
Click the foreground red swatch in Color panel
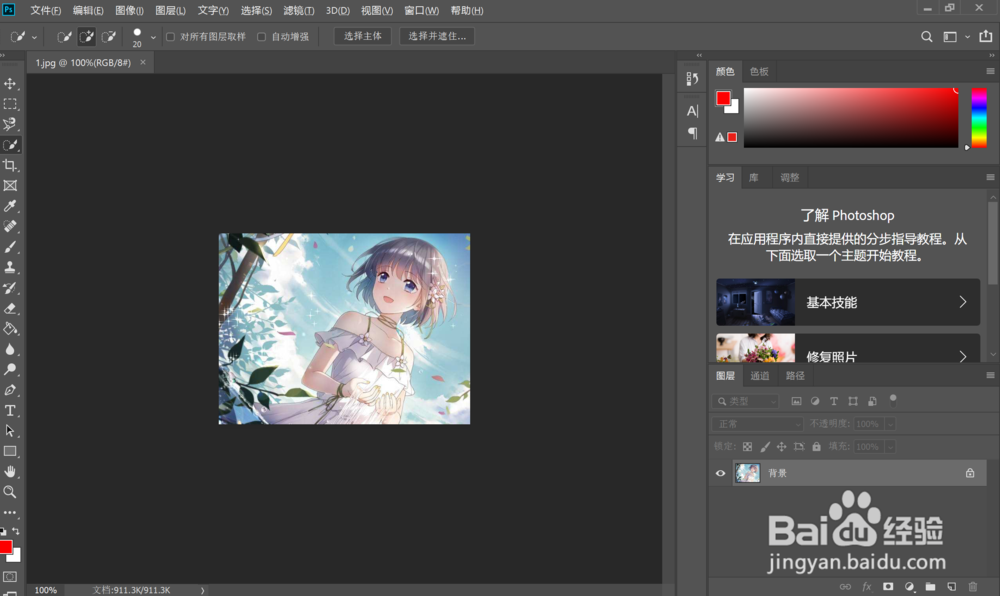[x=723, y=98]
